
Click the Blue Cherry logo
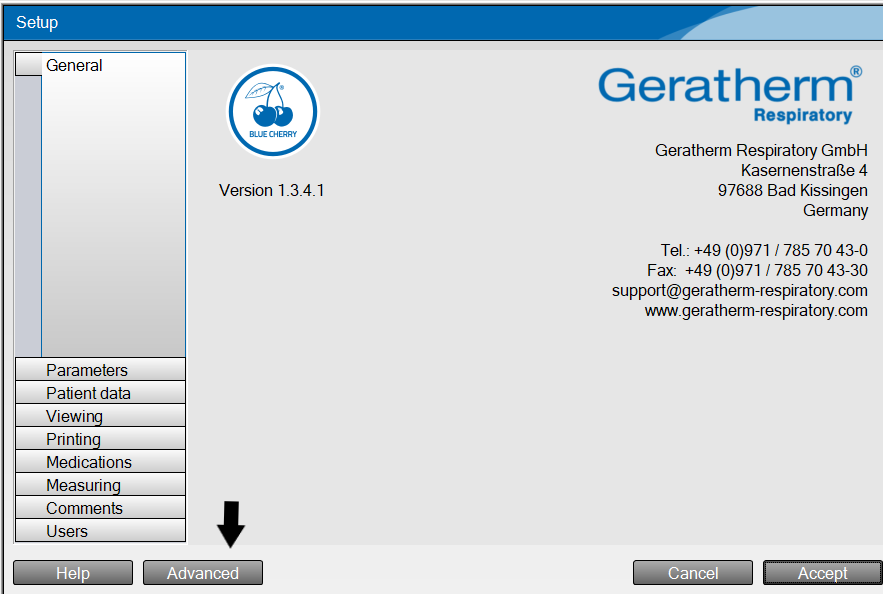[273, 111]
